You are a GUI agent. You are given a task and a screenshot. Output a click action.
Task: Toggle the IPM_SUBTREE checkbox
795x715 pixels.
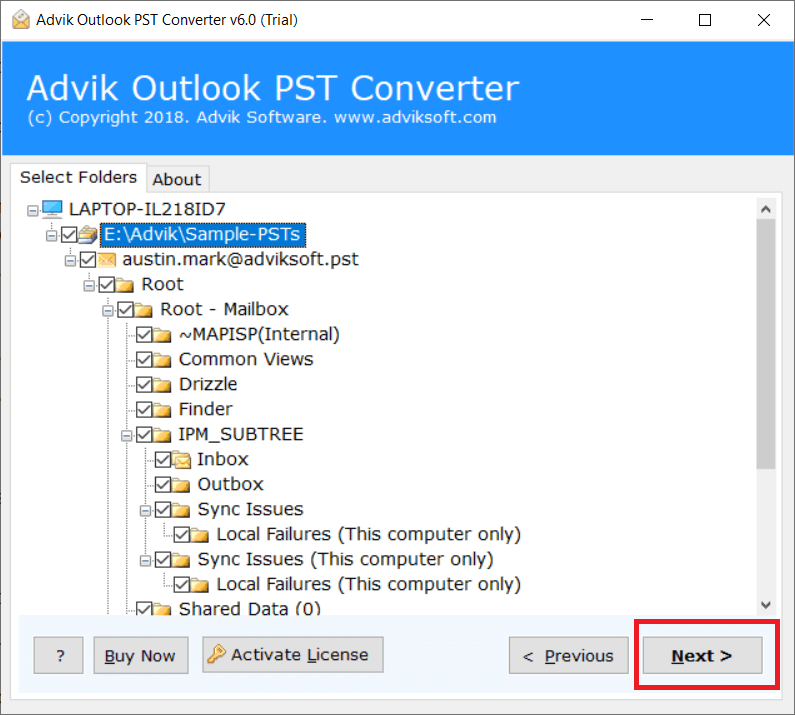144,435
